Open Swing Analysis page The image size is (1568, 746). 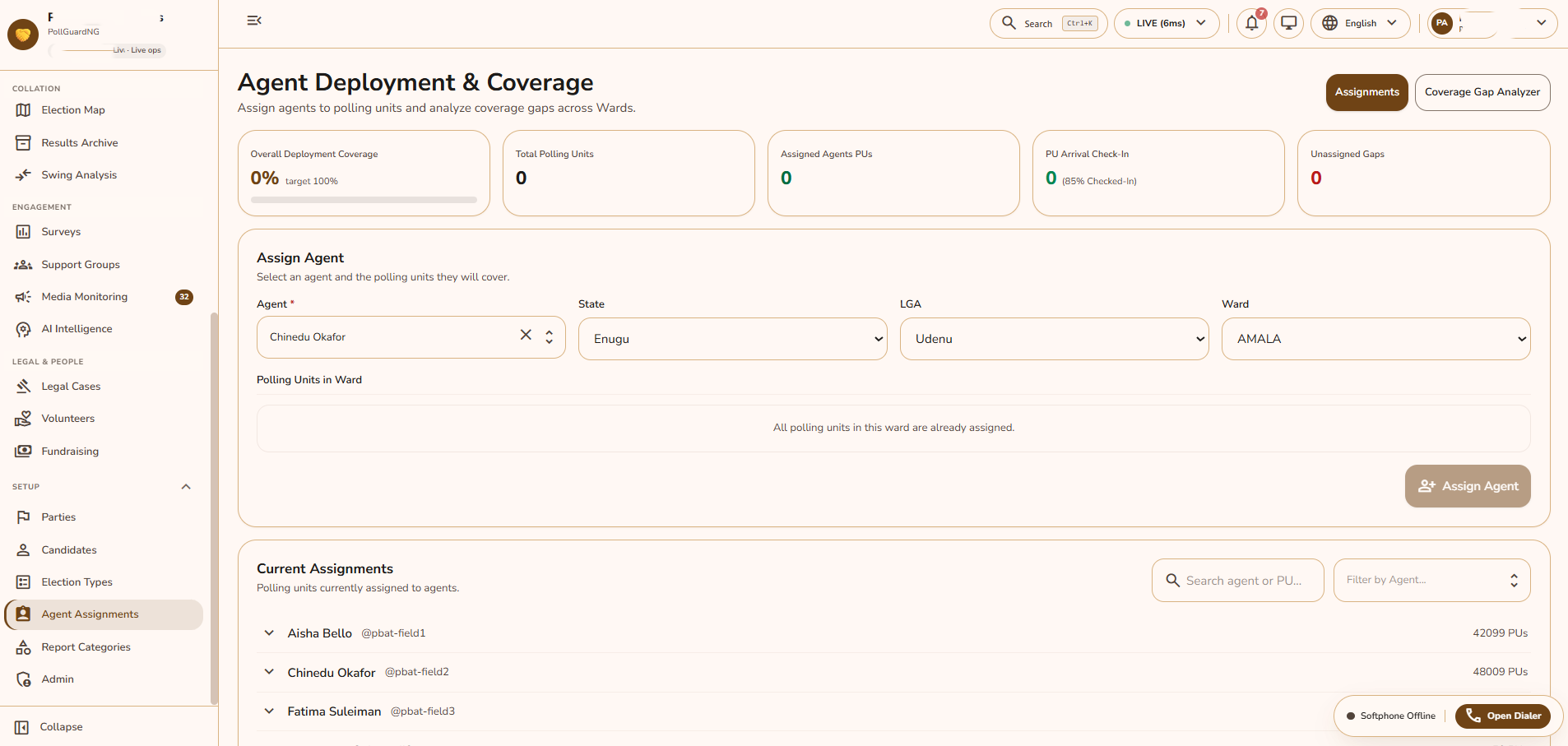click(x=104, y=175)
